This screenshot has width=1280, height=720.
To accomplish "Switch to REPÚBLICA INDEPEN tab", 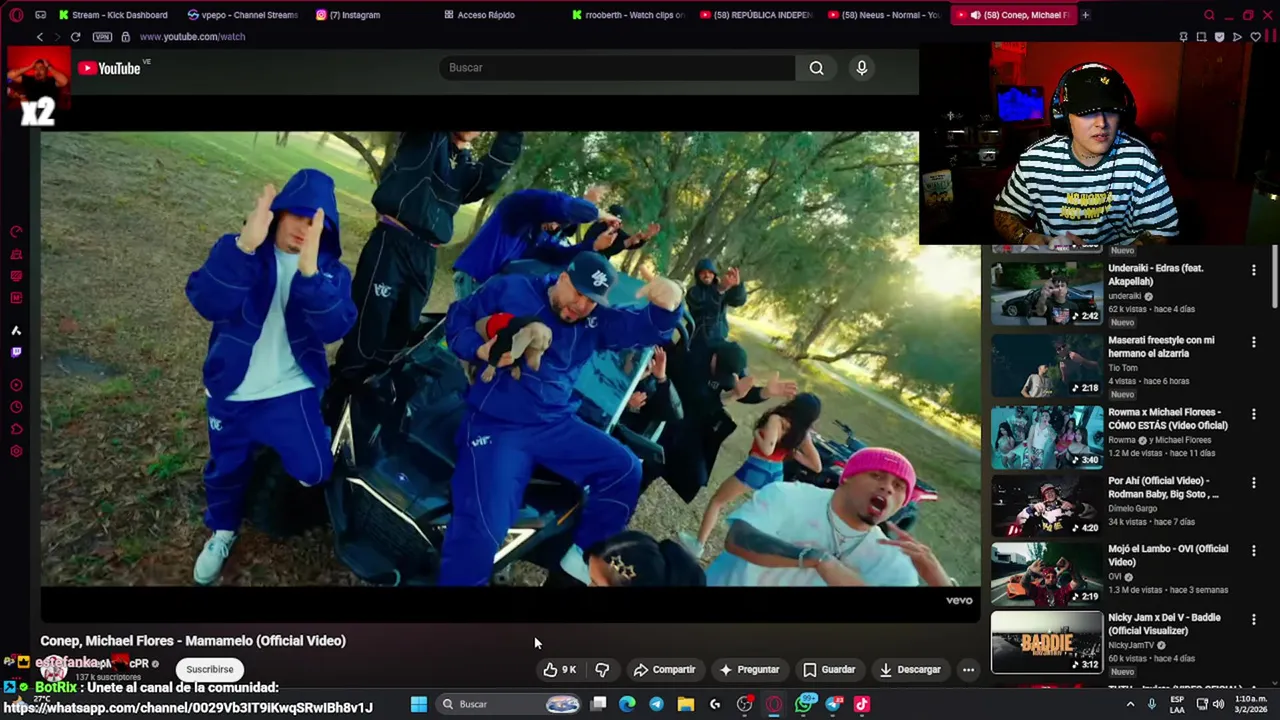I will [x=756, y=15].
